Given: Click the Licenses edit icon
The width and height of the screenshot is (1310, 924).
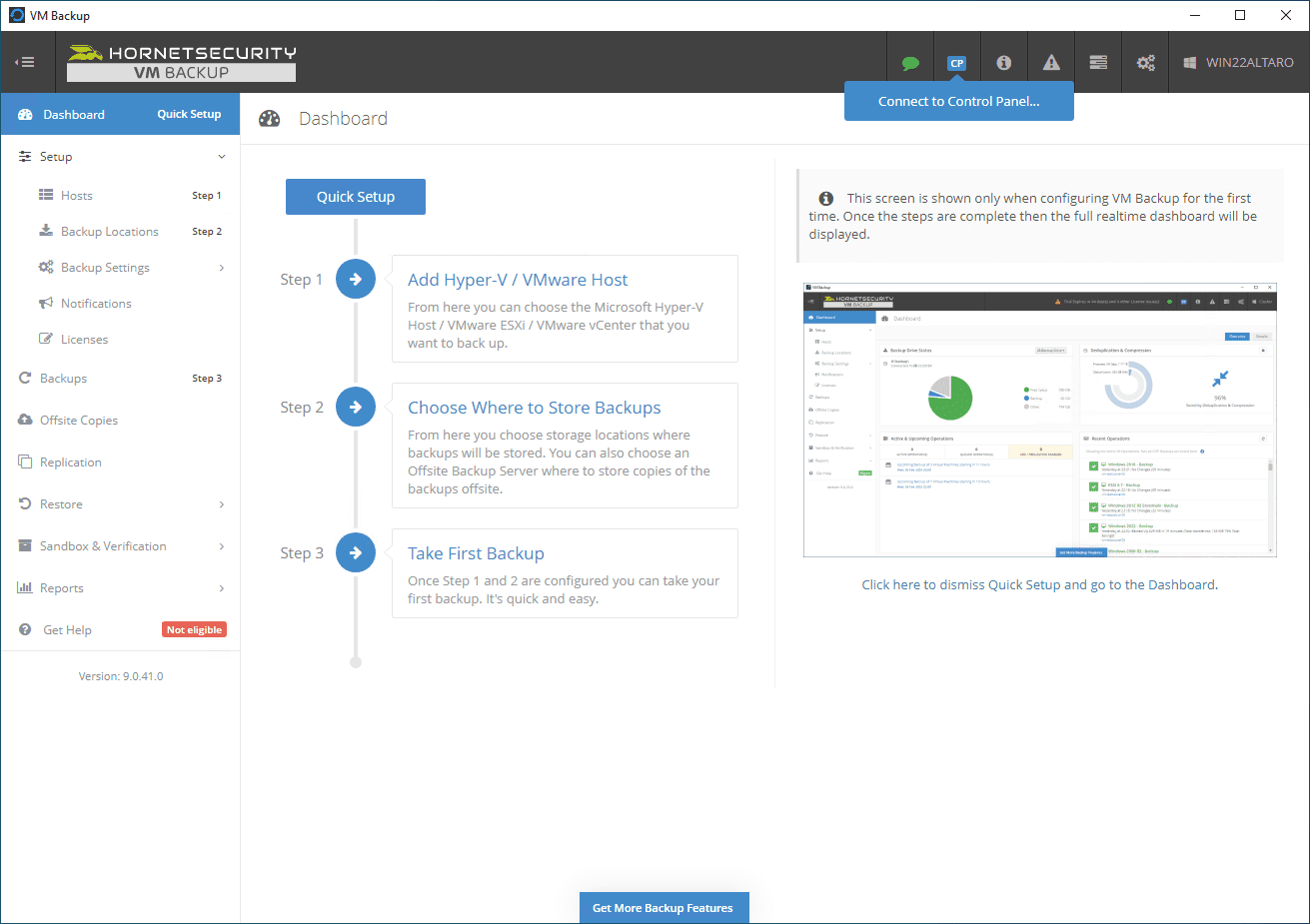Looking at the screenshot, I should point(46,339).
